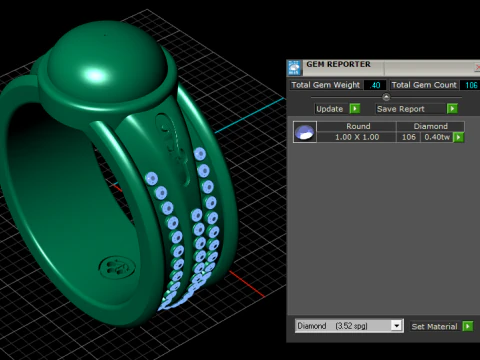Click the GEM REPORTER title bar
The image size is (480, 360).
coord(383,68)
